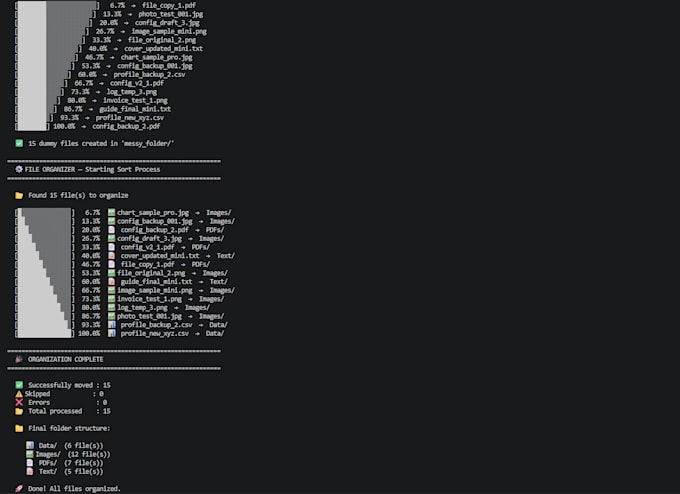Screen dimensions: 680x494
Task: Click the chart icon before profile_new_xyz.csv → Data/
Action: [x=111, y=334]
